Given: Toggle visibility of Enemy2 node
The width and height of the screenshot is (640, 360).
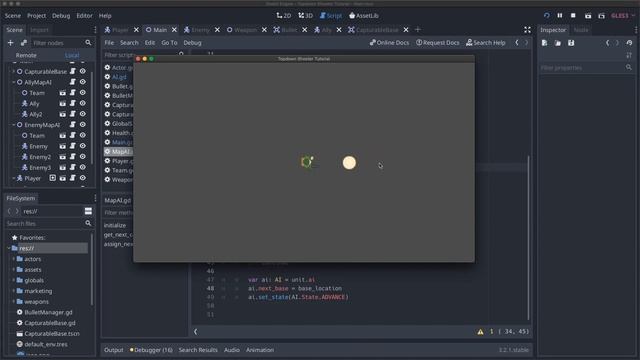Looking at the screenshot, I should point(83,156).
